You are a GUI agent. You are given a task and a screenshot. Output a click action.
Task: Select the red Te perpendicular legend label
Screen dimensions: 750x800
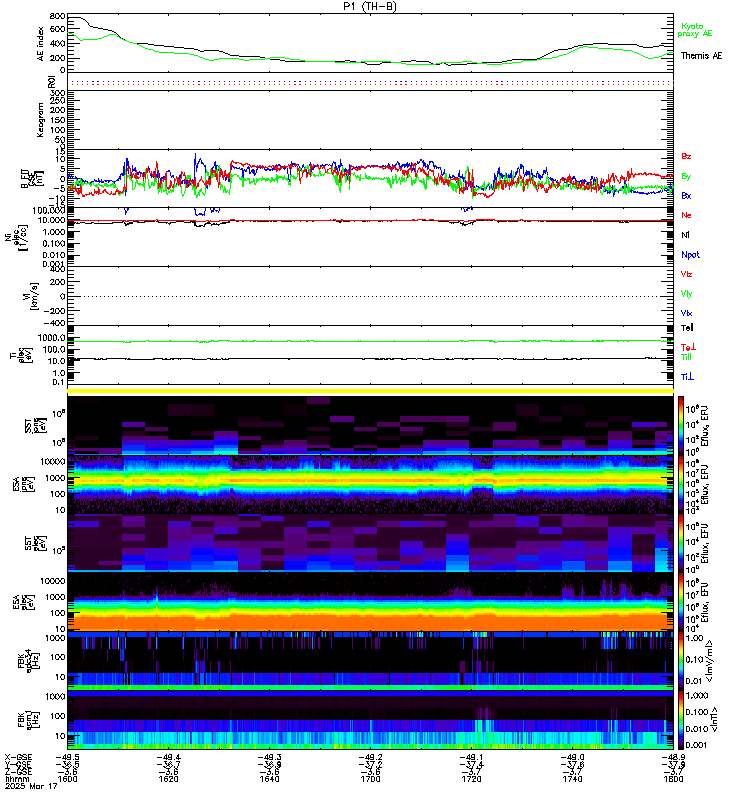688,347
